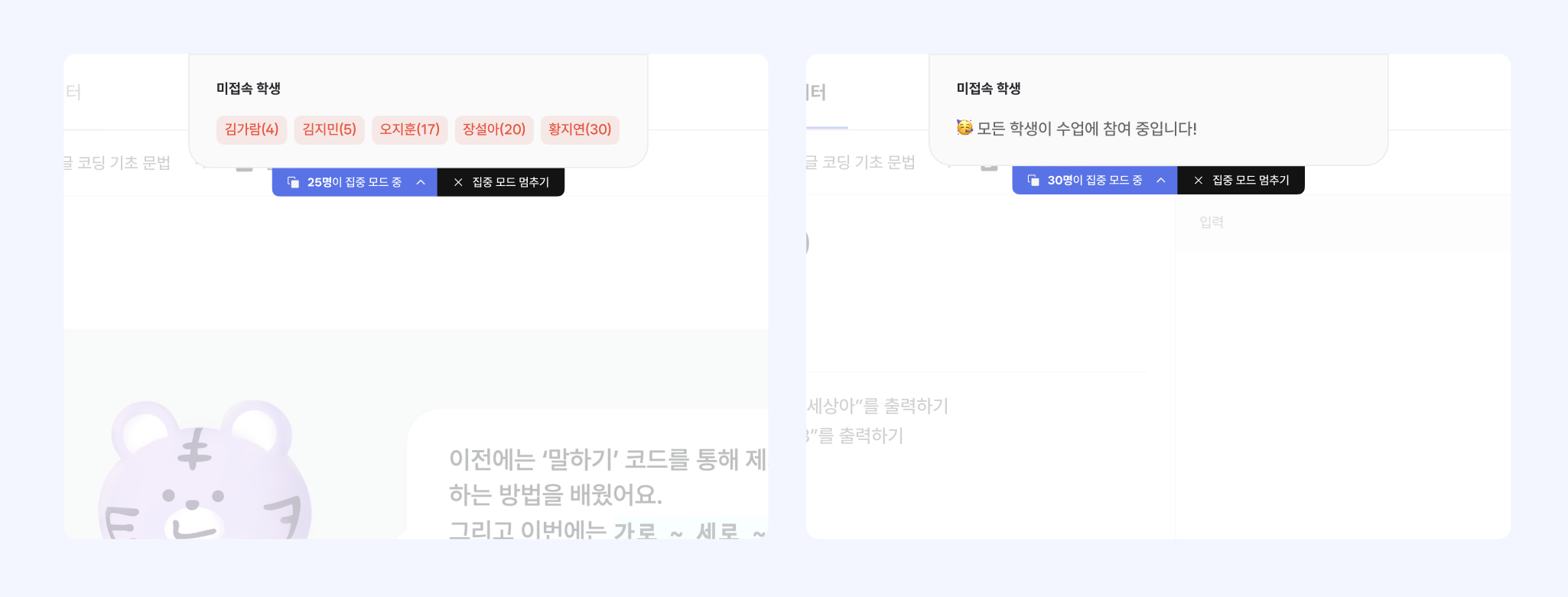
Task: Click the X icon next to the 30명 bar
Action: 1199,180
